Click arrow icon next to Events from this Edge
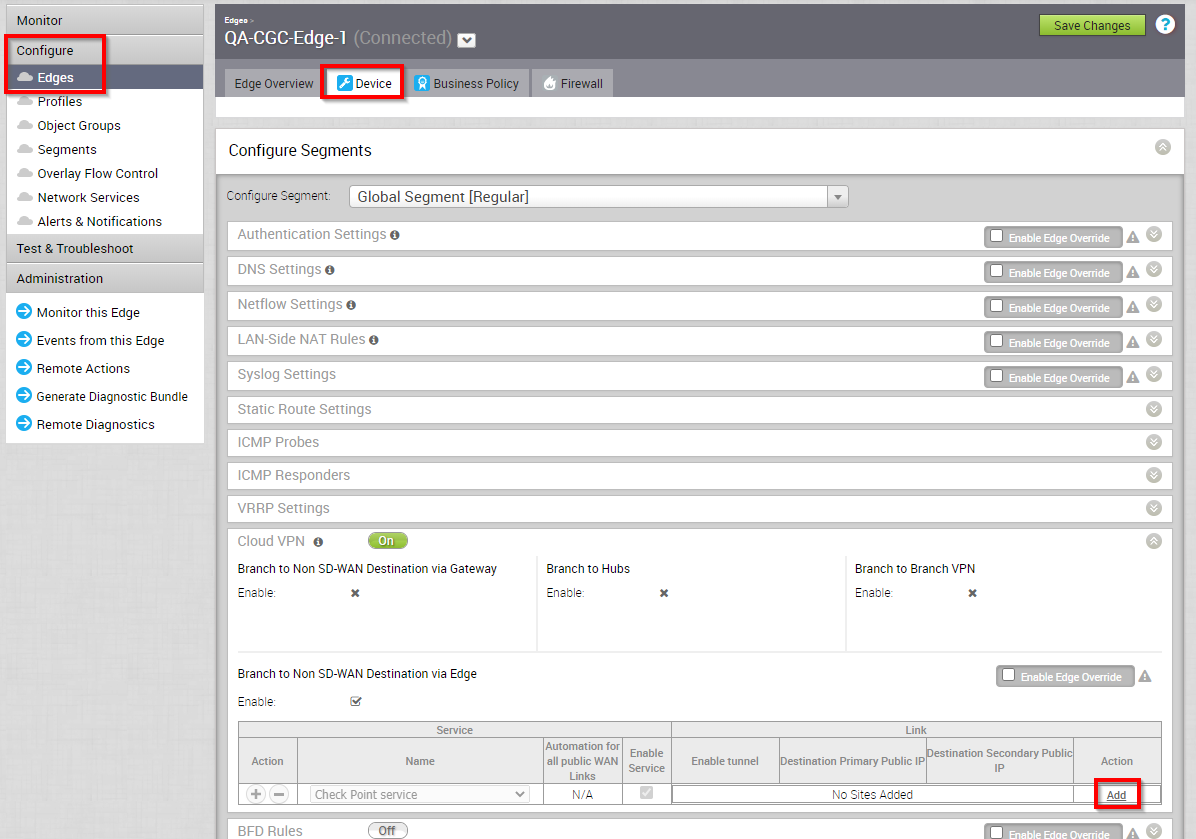This screenshot has height=839, width=1196. coord(24,339)
